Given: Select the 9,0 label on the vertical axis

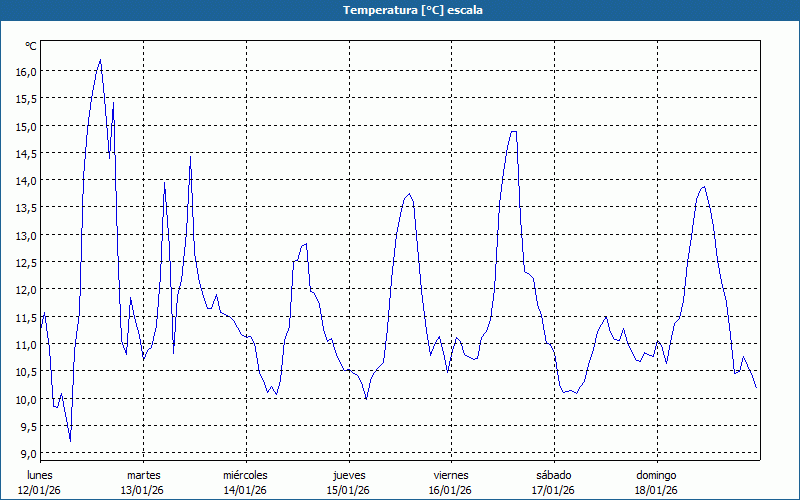Looking at the screenshot, I should [x=28, y=453].
